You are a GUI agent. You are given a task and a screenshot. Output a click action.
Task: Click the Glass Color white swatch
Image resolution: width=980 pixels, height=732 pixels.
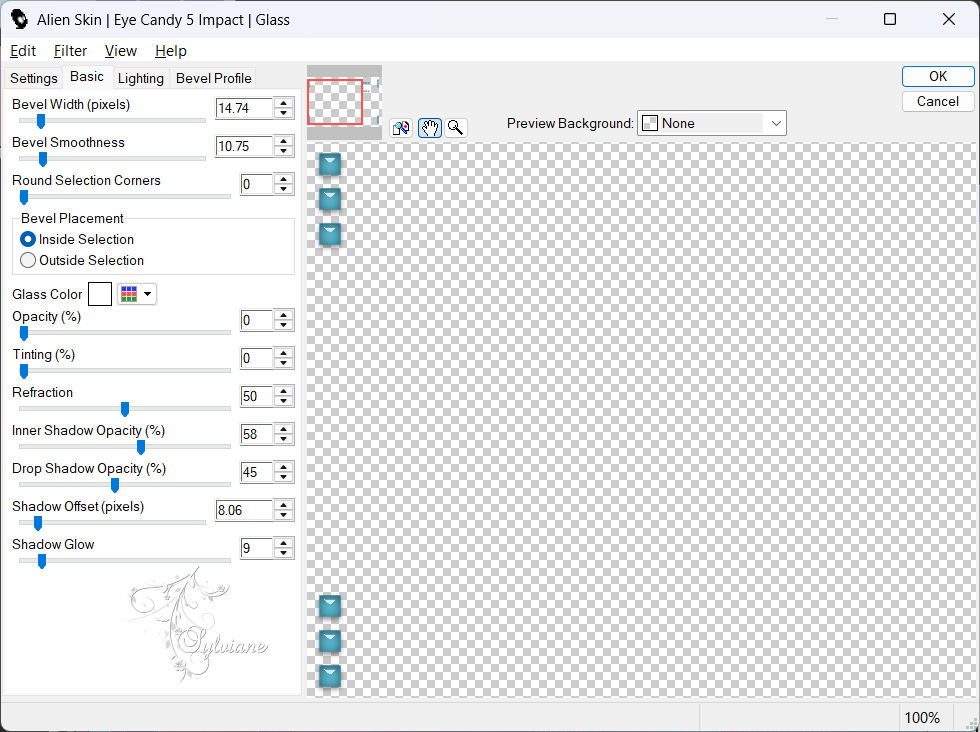(x=100, y=294)
